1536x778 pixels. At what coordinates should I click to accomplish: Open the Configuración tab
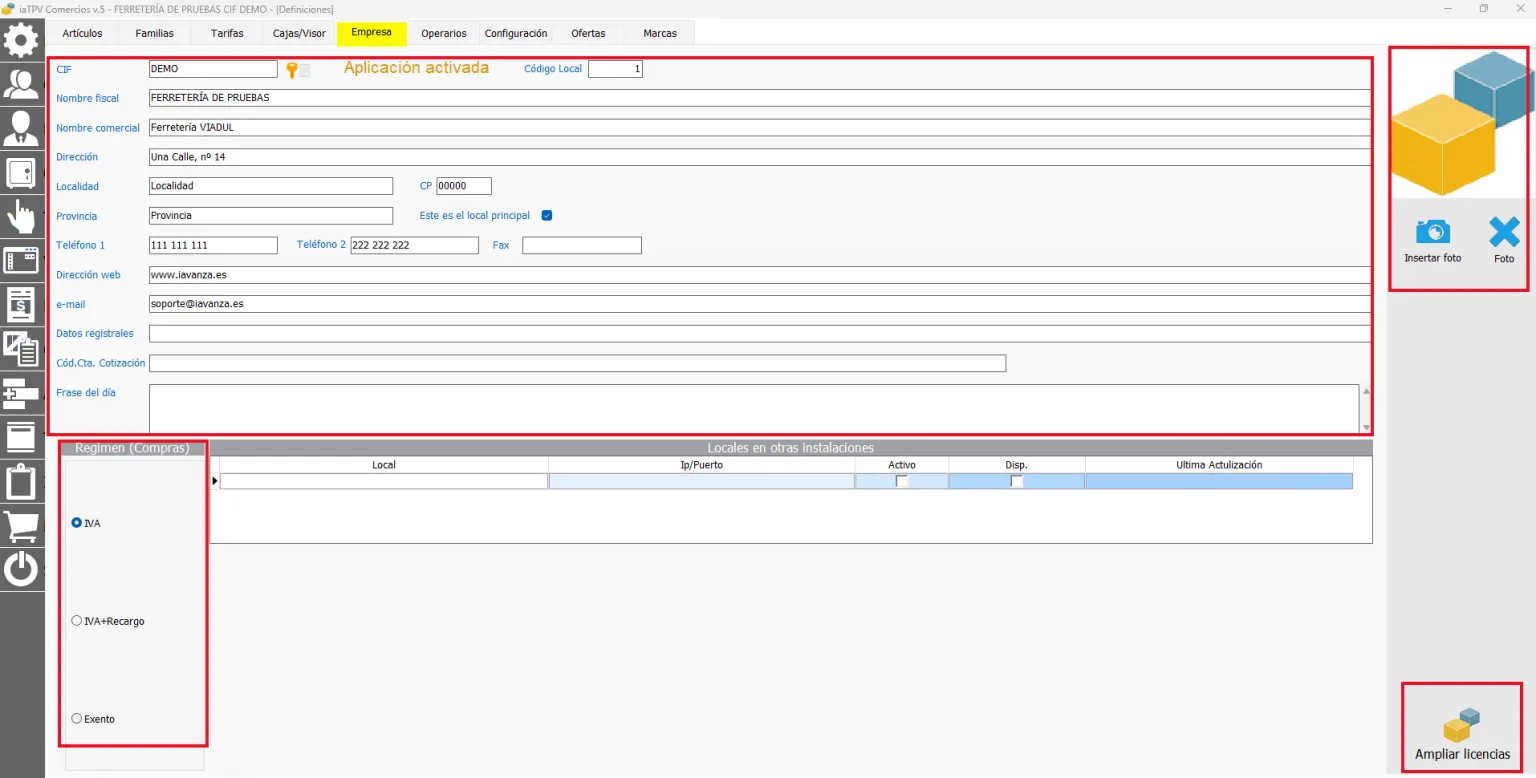tap(516, 33)
